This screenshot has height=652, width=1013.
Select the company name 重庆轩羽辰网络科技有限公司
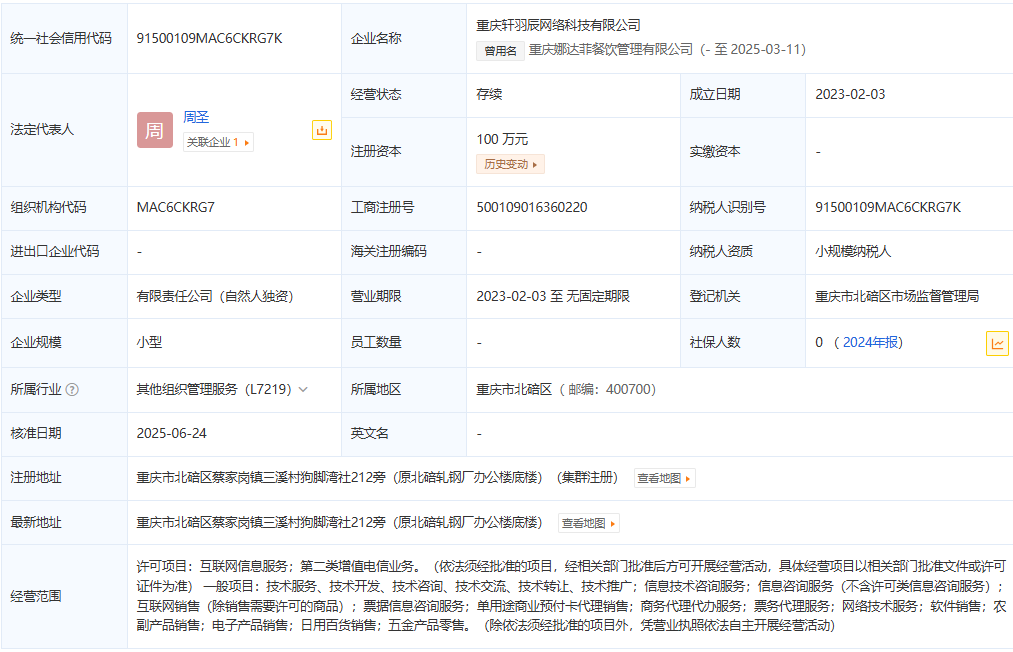[x=558, y=25]
